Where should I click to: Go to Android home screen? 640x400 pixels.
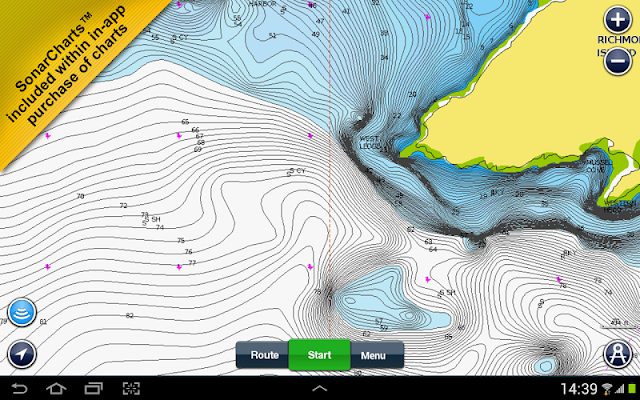pyautogui.click(x=56, y=388)
